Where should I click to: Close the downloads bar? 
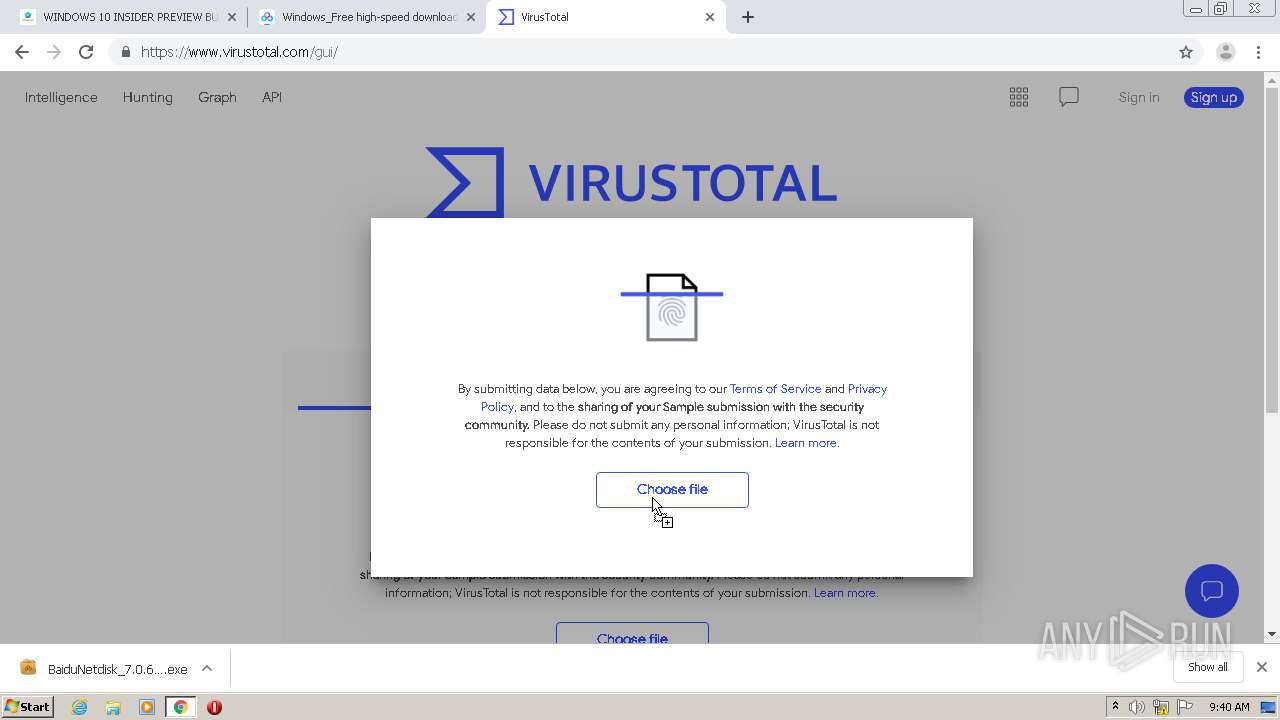click(1262, 667)
